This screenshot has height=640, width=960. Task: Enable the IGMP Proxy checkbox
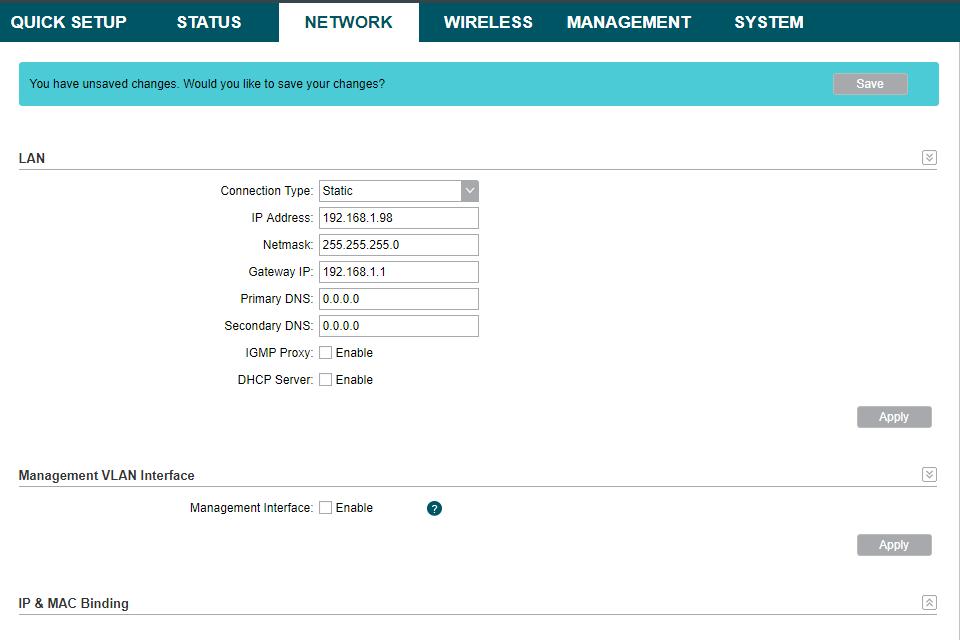[326, 353]
